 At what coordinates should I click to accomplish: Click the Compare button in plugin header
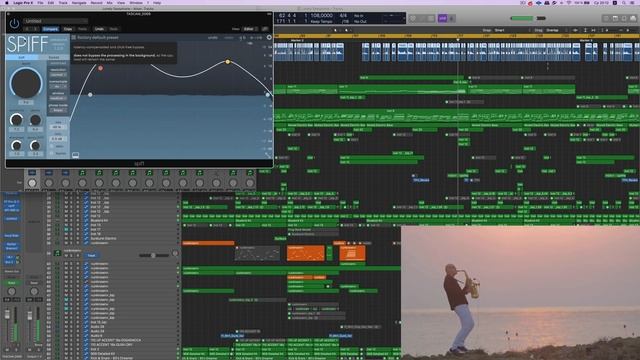pyautogui.click(x=51, y=29)
